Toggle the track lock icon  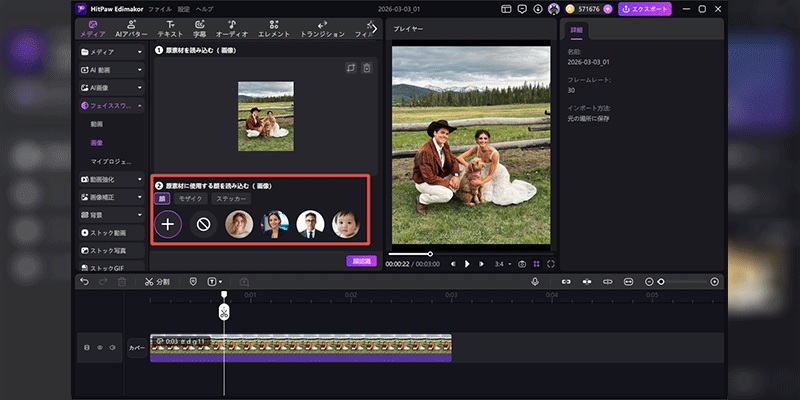tap(87, 348)
